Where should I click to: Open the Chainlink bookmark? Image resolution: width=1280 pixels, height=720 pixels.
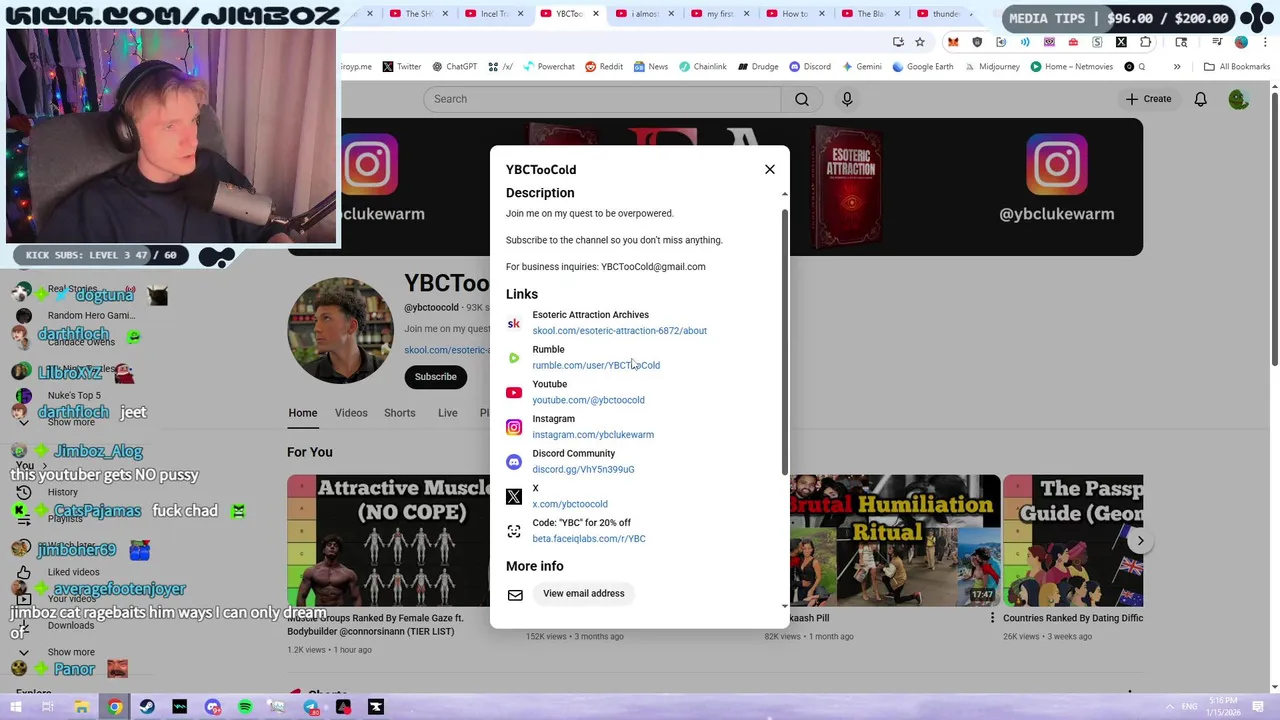[x=703, y=67]
